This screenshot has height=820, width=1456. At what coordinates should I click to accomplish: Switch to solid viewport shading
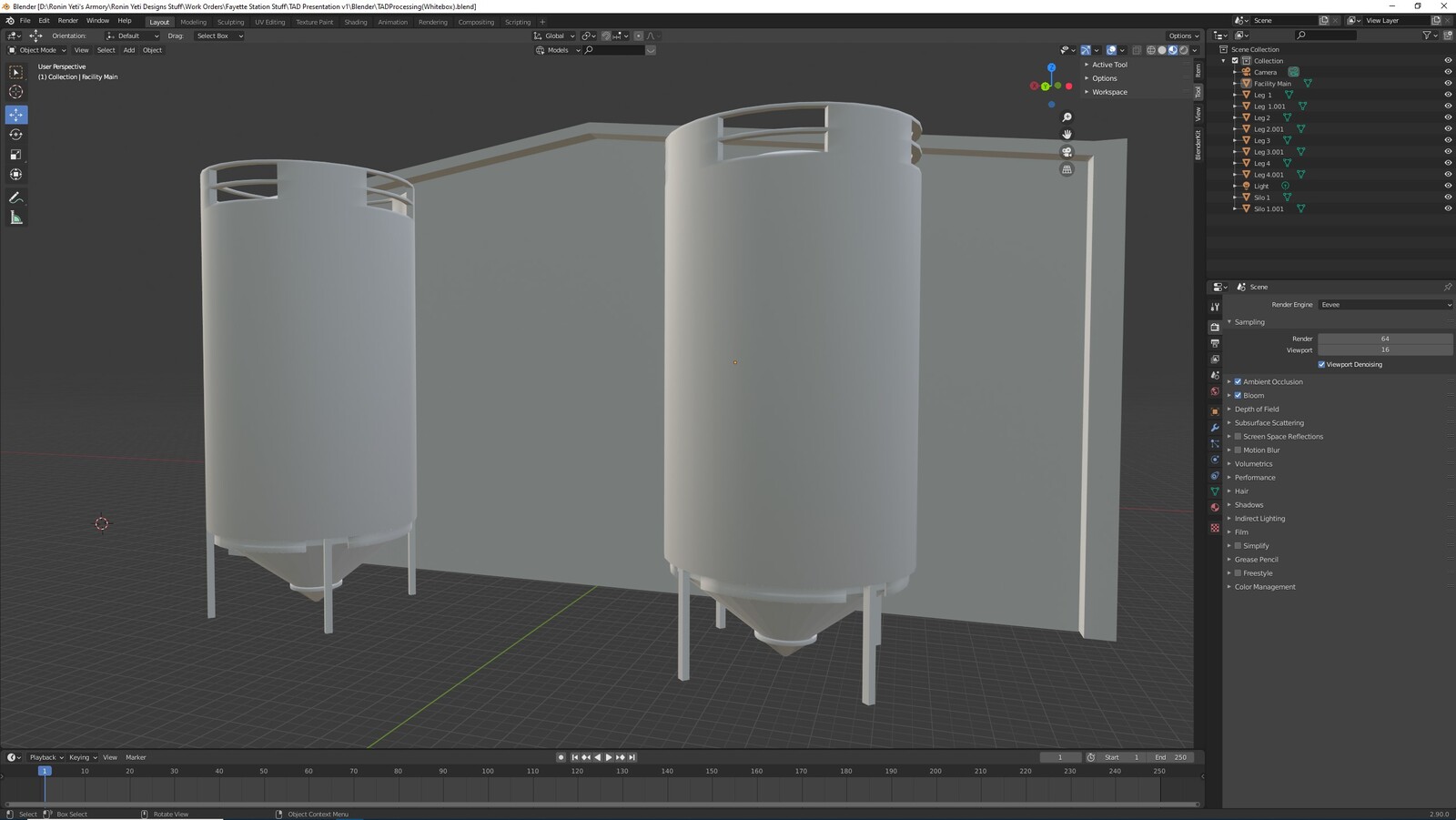1162,50
